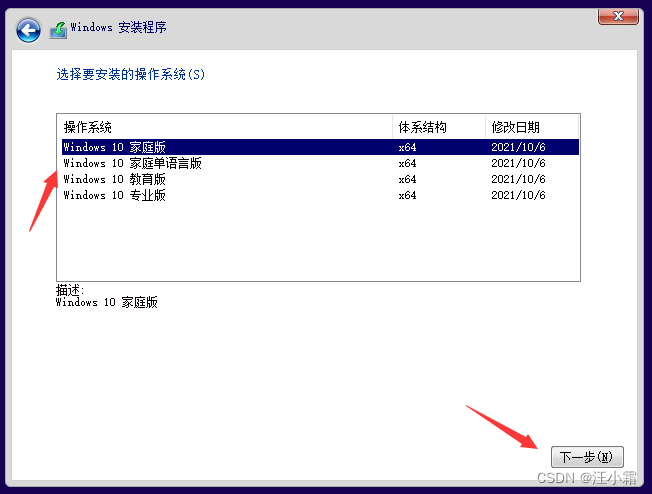Close the Windows setup window
Screen dimensions: 652x494
[x=618, y=17]
